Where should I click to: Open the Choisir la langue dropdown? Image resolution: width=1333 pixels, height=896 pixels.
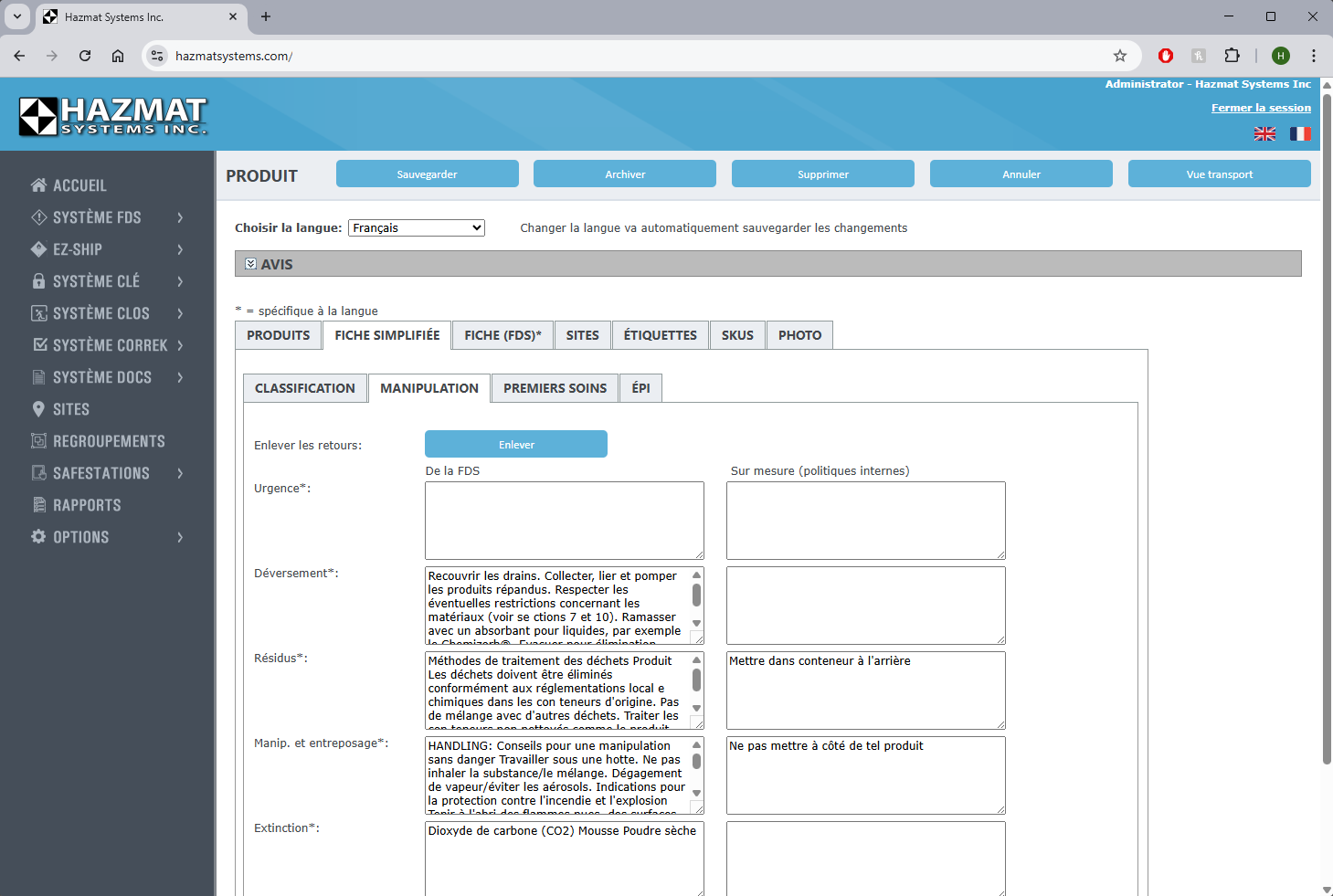tap(416, 228)
